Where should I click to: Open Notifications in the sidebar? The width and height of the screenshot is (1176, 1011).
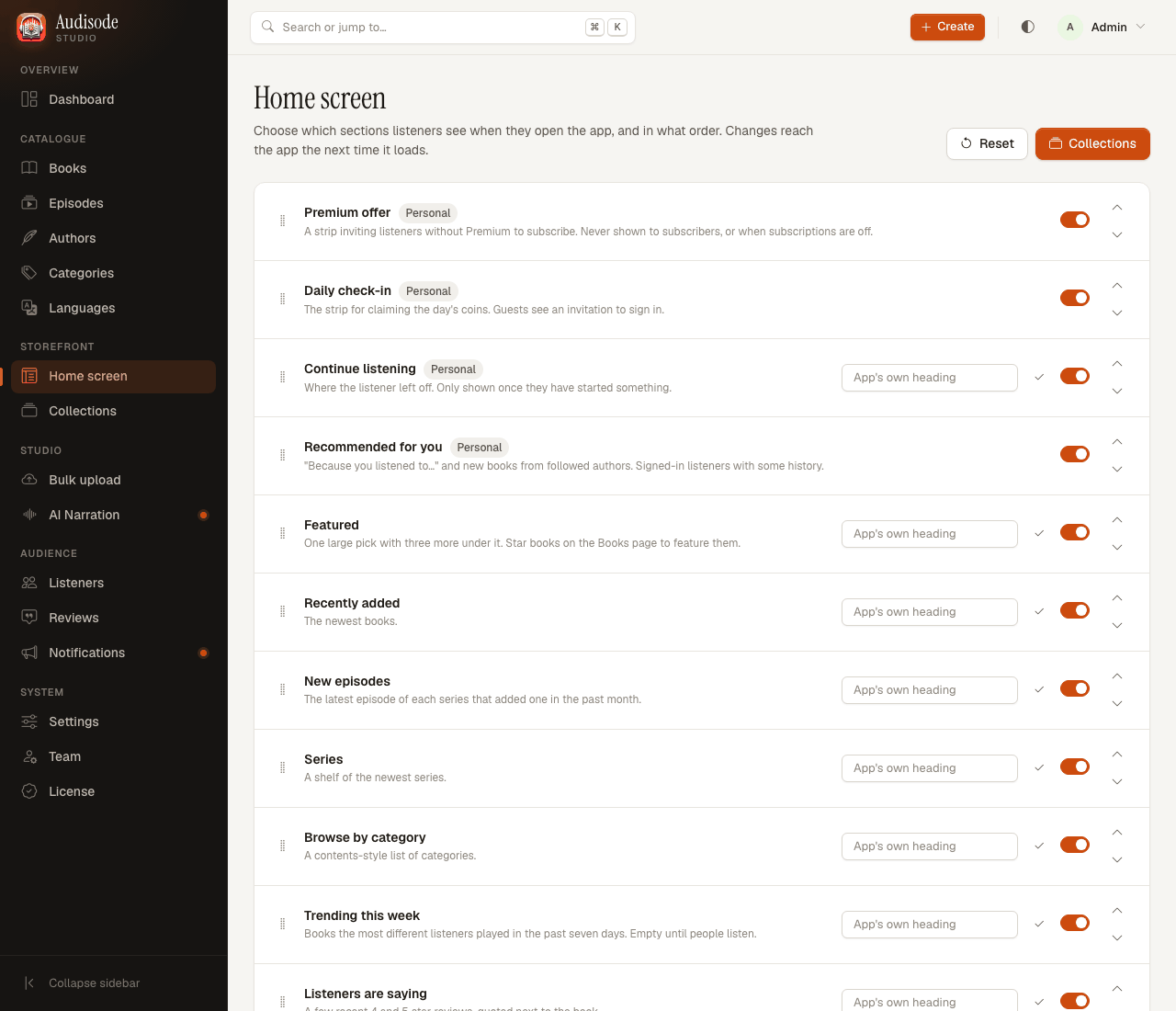click(114, 653)
